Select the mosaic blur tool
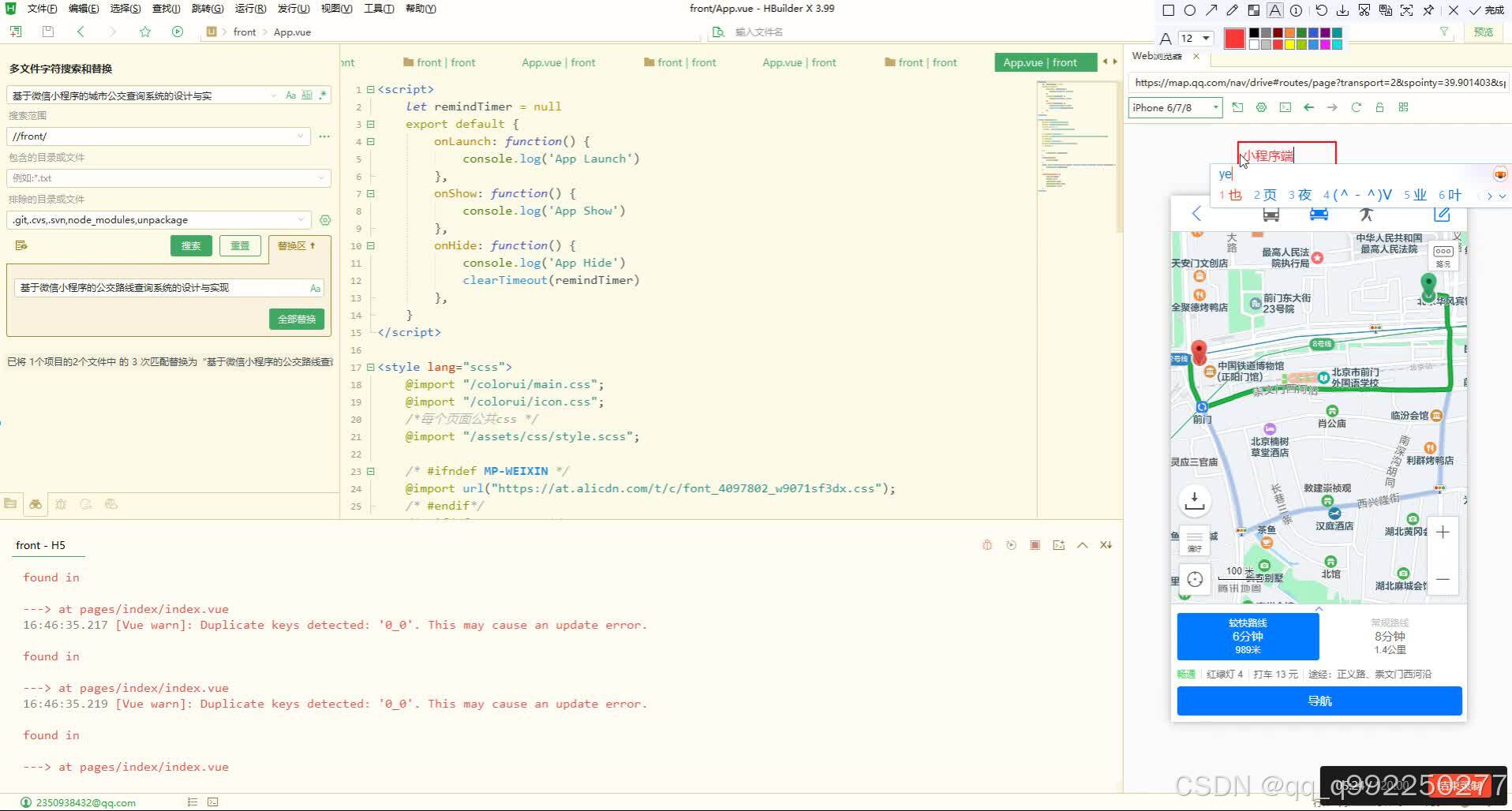This screenshot has width=1512, height=811. pos(1254,10)
